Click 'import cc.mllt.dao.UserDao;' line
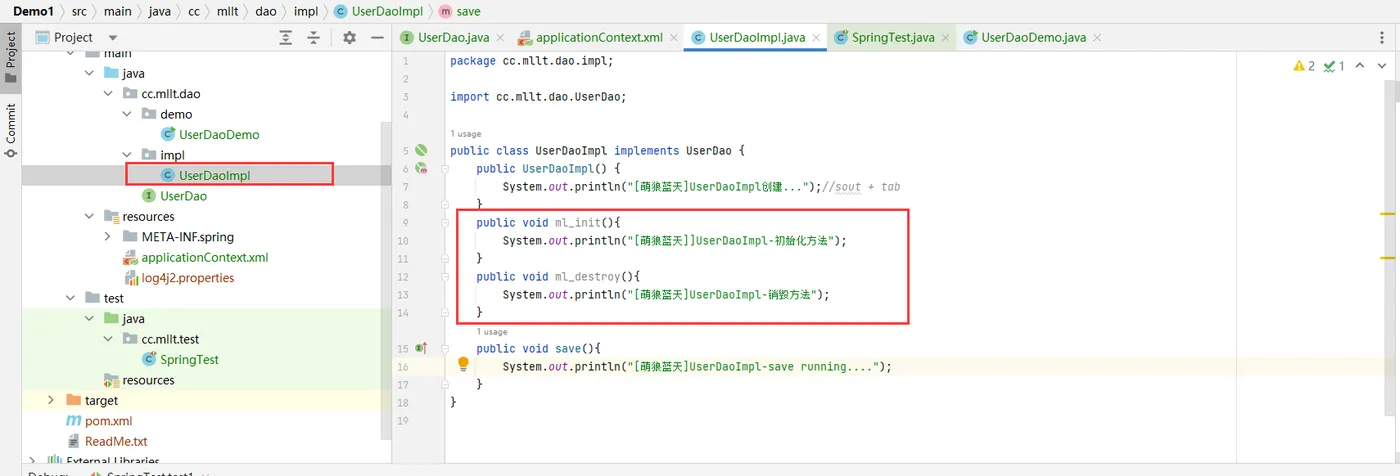 point(538,97)
